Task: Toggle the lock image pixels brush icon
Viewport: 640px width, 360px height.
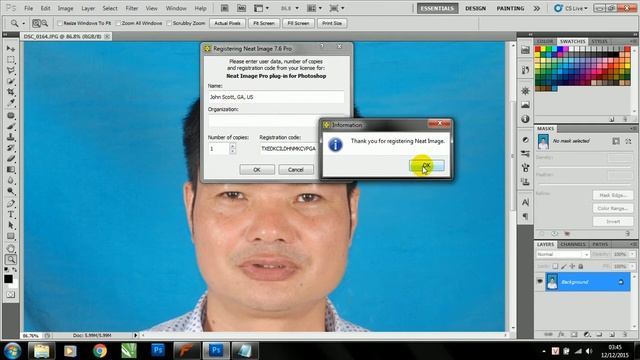Action: click(x=564, y=266)
